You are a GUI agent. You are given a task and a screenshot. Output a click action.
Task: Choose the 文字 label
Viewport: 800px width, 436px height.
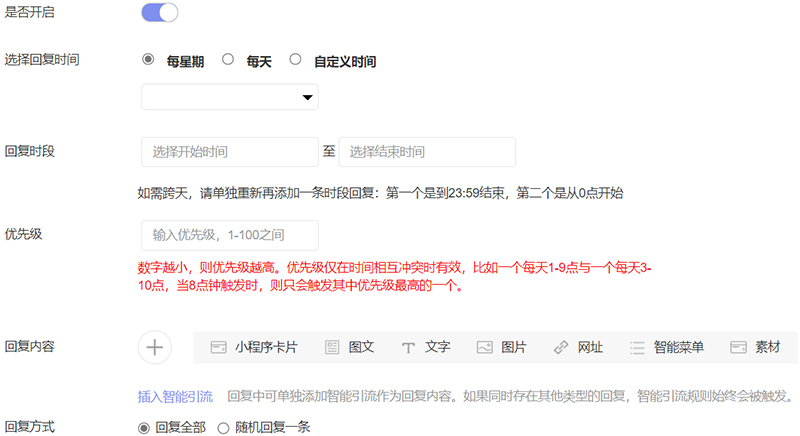(437, 347)
